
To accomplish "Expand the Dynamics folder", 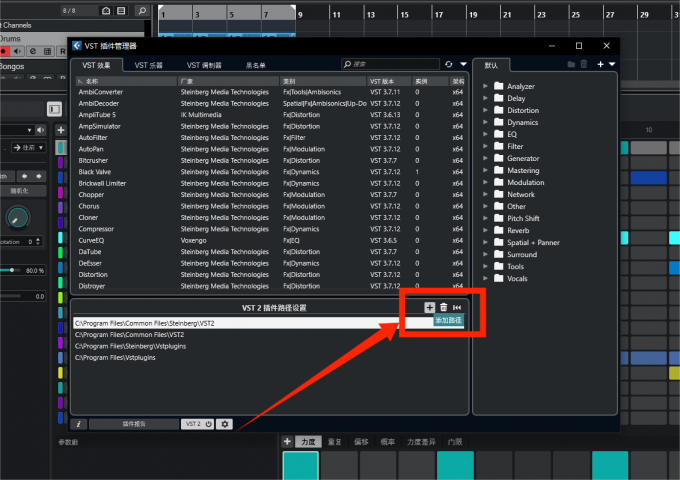I will pyautogui.click(x=485, y=122).
